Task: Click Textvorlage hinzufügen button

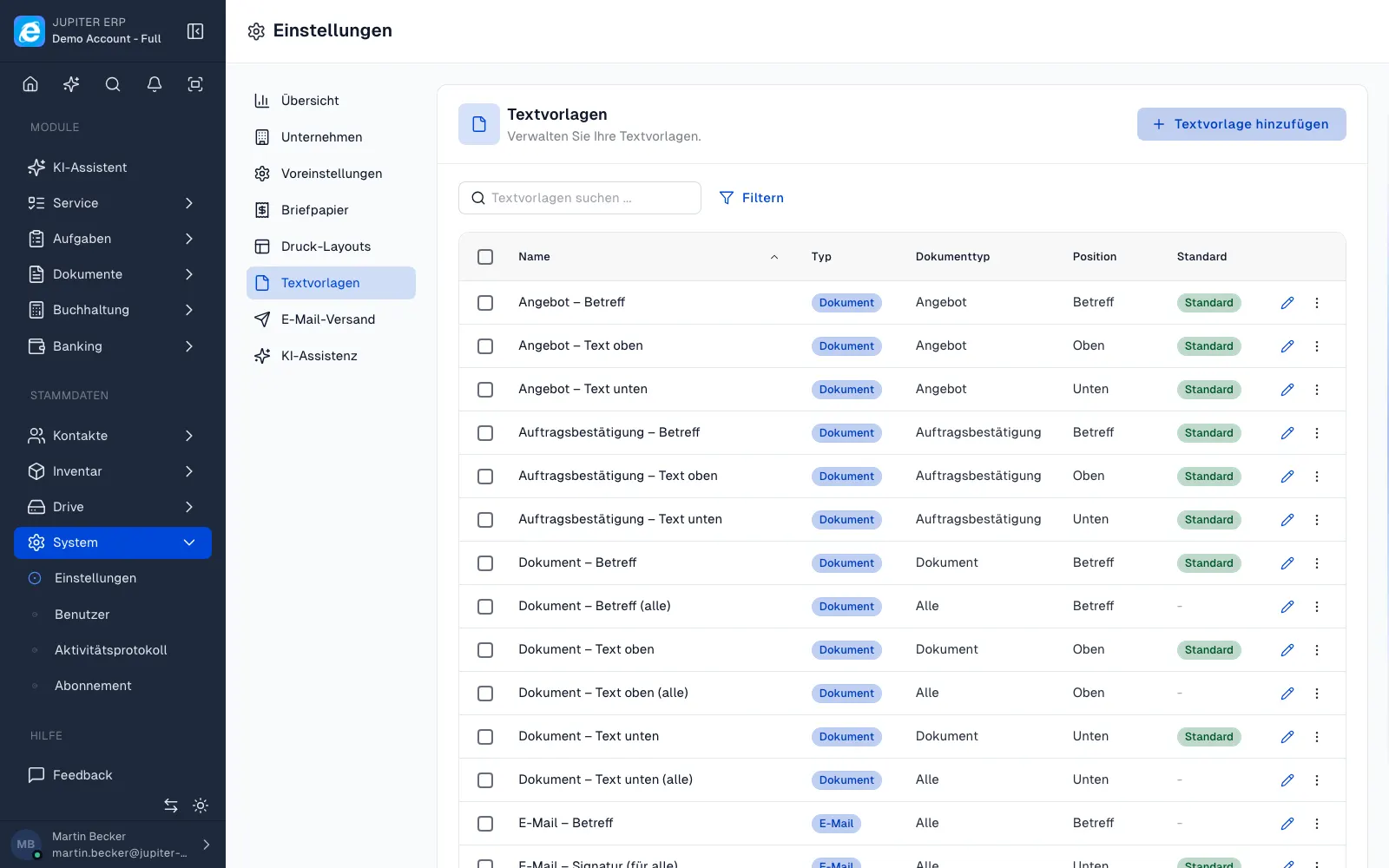Action: (x=1241, y=124)
